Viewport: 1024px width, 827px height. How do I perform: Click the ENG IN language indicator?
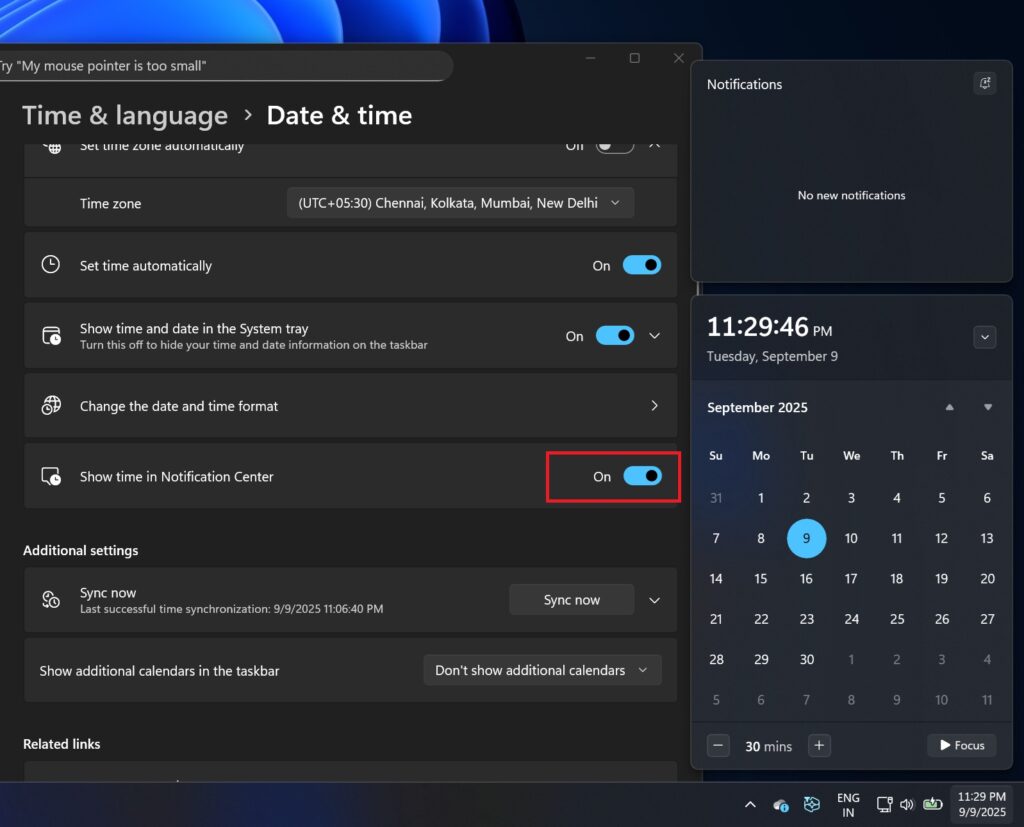(x=847, y=804)
